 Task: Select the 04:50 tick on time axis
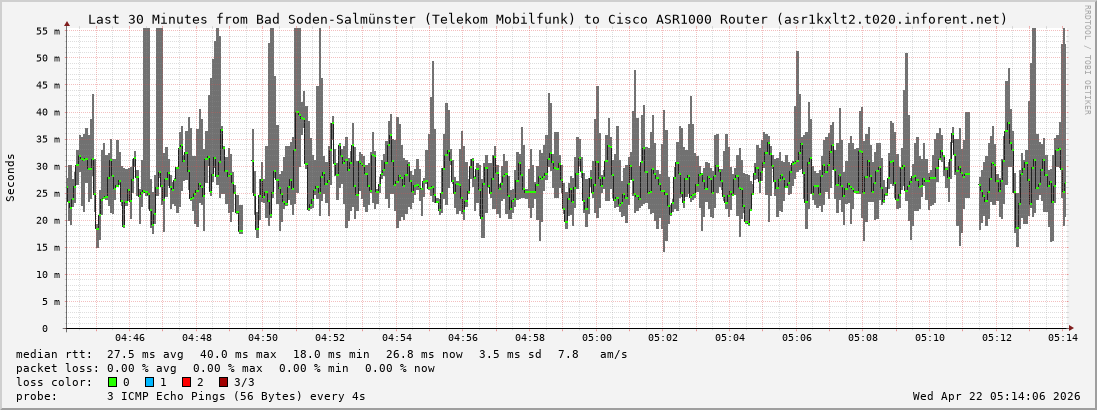(x=263, y=338)
